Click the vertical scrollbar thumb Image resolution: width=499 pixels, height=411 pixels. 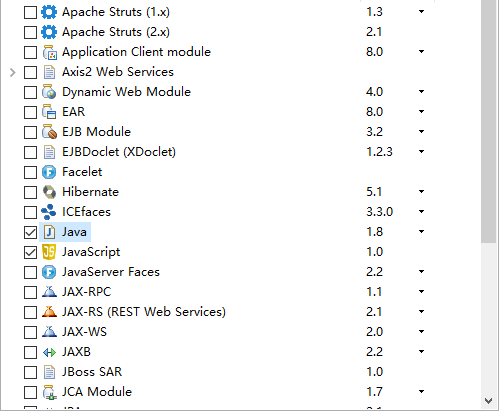(x=488, y=122)
